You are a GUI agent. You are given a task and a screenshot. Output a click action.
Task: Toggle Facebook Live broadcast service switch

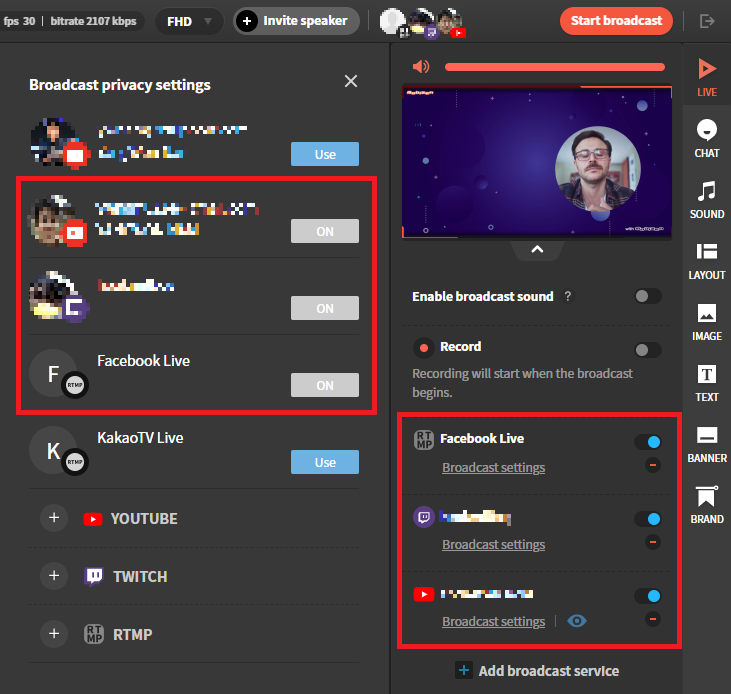click(x=648, y=442)
